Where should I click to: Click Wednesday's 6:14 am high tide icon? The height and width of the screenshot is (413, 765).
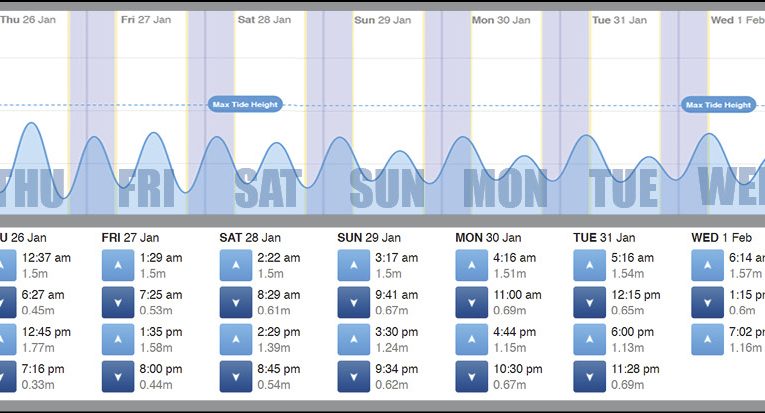pos(707,265)
